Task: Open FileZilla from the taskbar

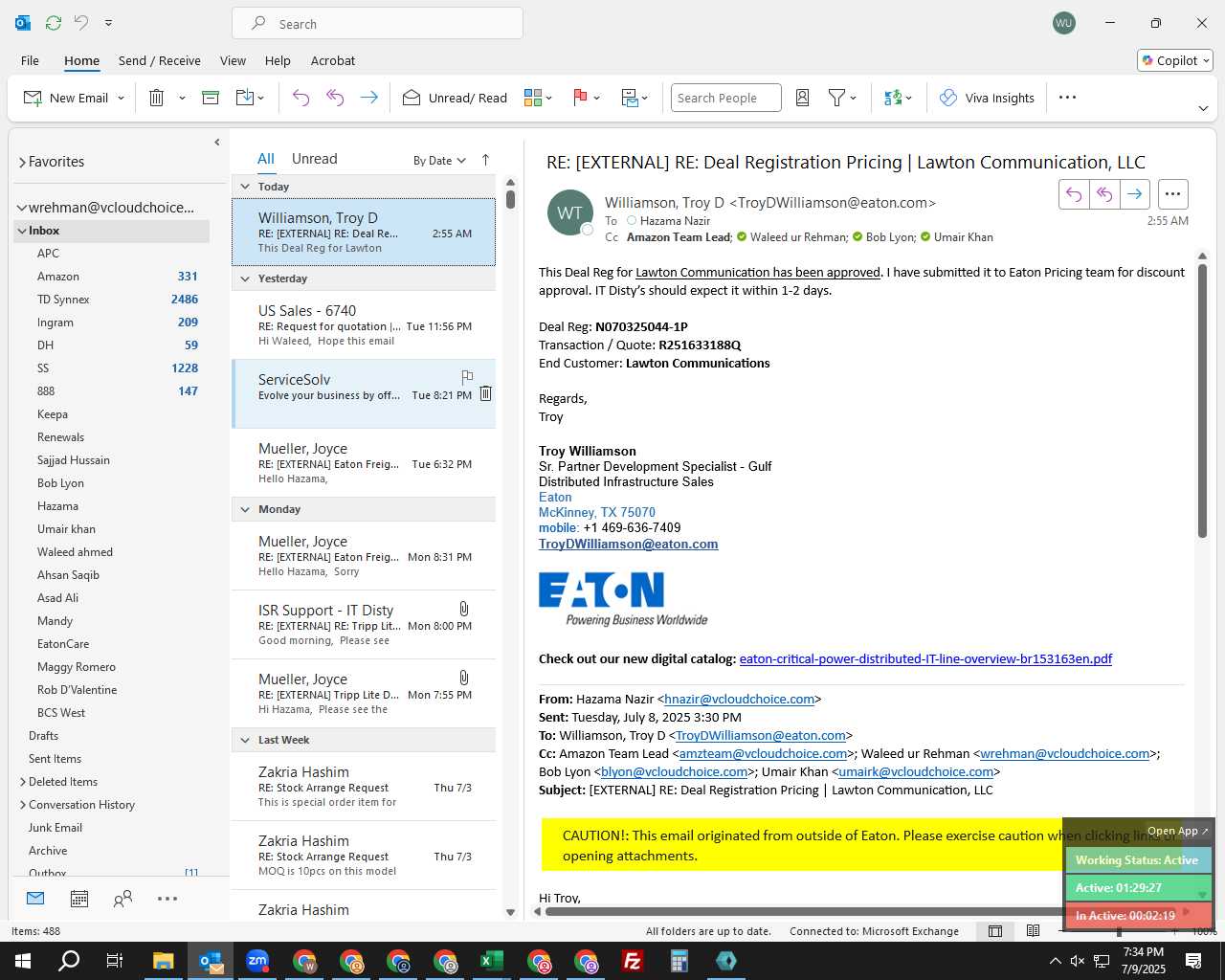Action: (633, 961)
